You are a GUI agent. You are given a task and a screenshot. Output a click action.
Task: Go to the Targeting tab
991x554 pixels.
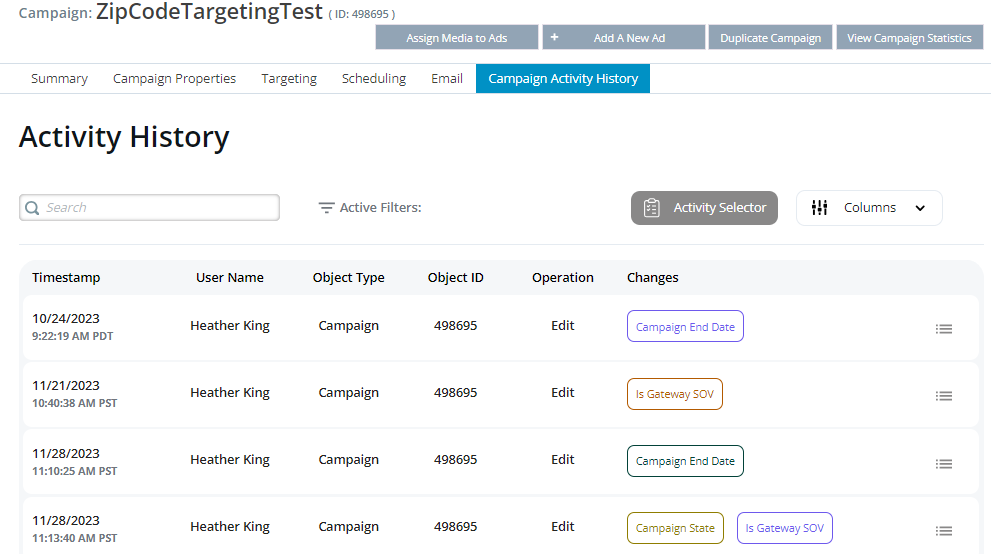coord(289,79)
